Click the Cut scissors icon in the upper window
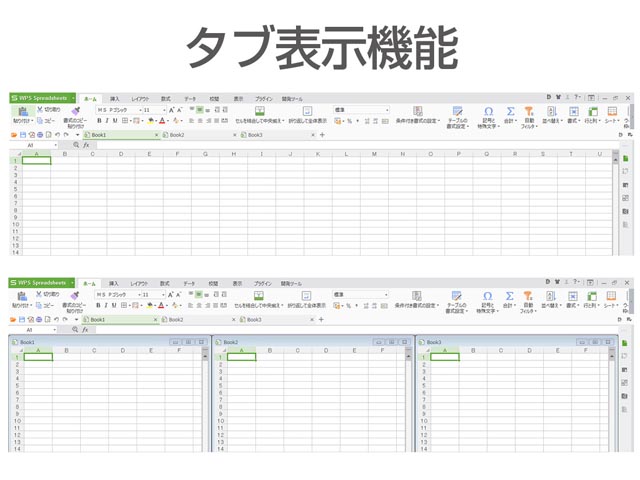The height and width of the screenshot is (480, 640). pyautogui.click(x=40, y=109)
